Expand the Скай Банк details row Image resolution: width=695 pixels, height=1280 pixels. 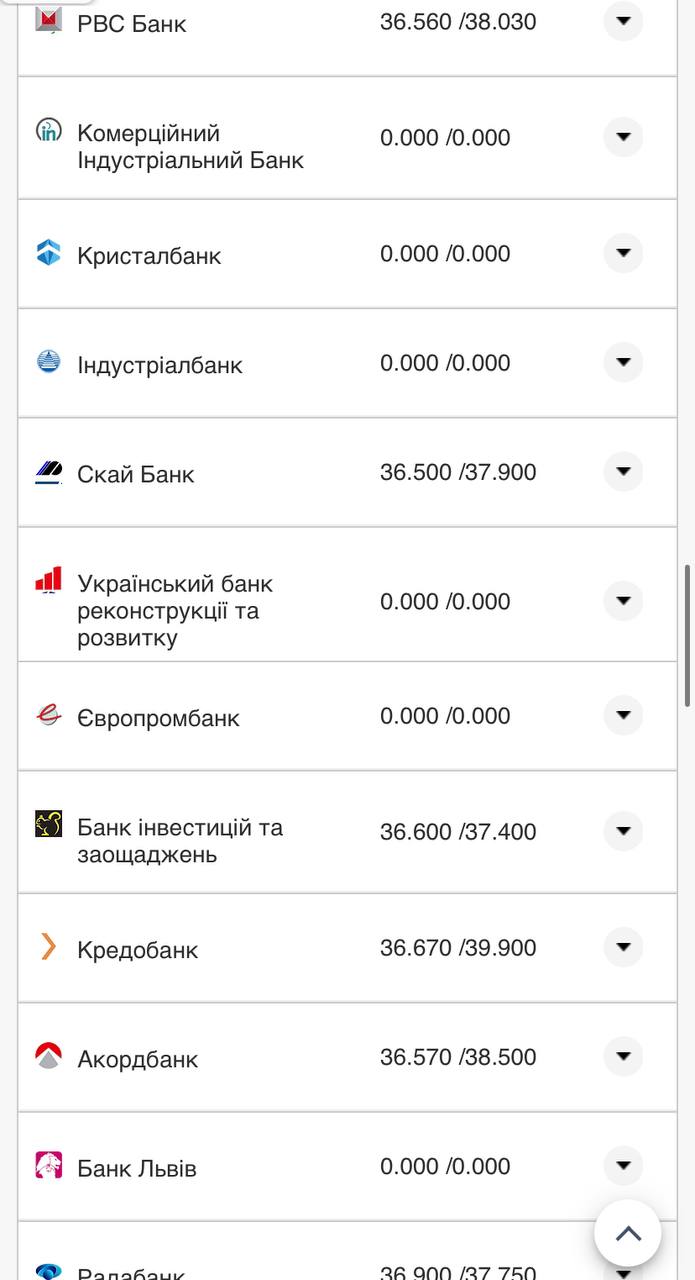623,471
